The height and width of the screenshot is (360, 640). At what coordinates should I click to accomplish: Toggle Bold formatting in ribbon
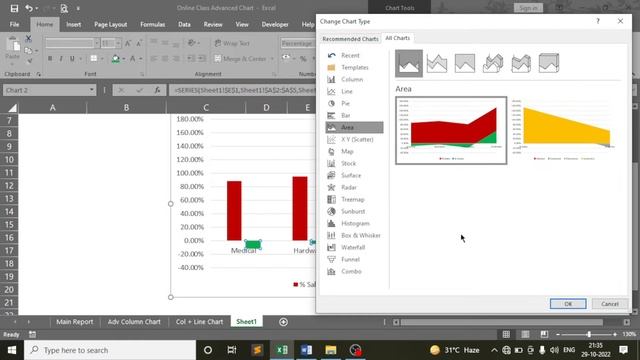pyautogui.click(x=50, y=59)
